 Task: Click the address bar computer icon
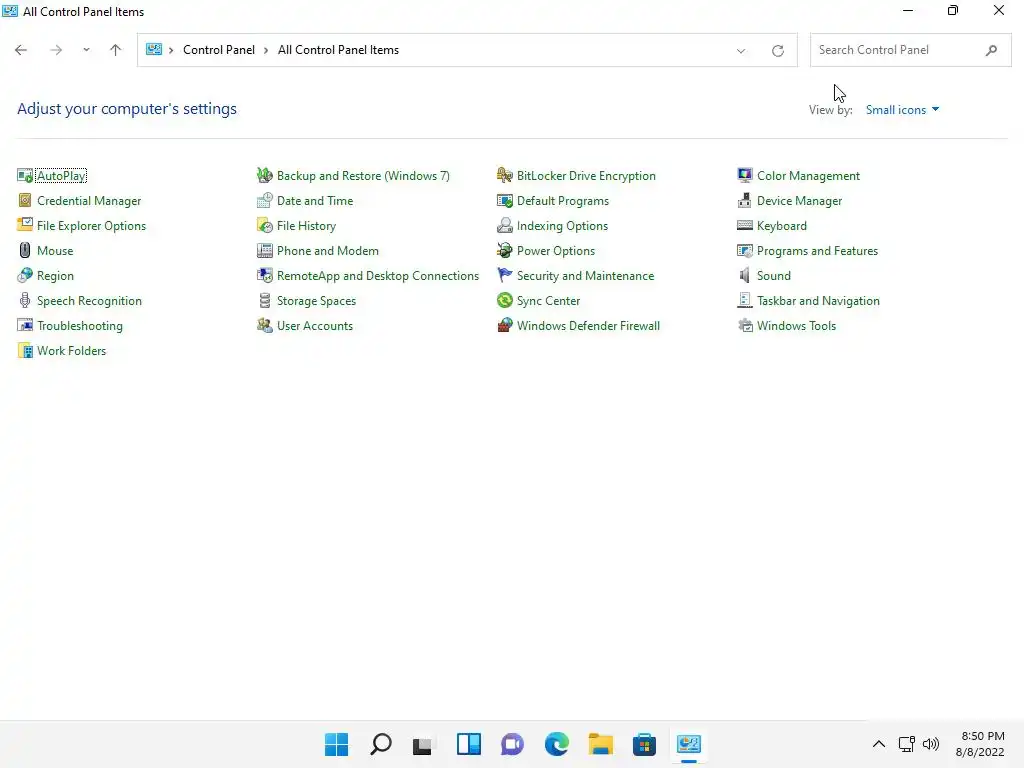153,50
